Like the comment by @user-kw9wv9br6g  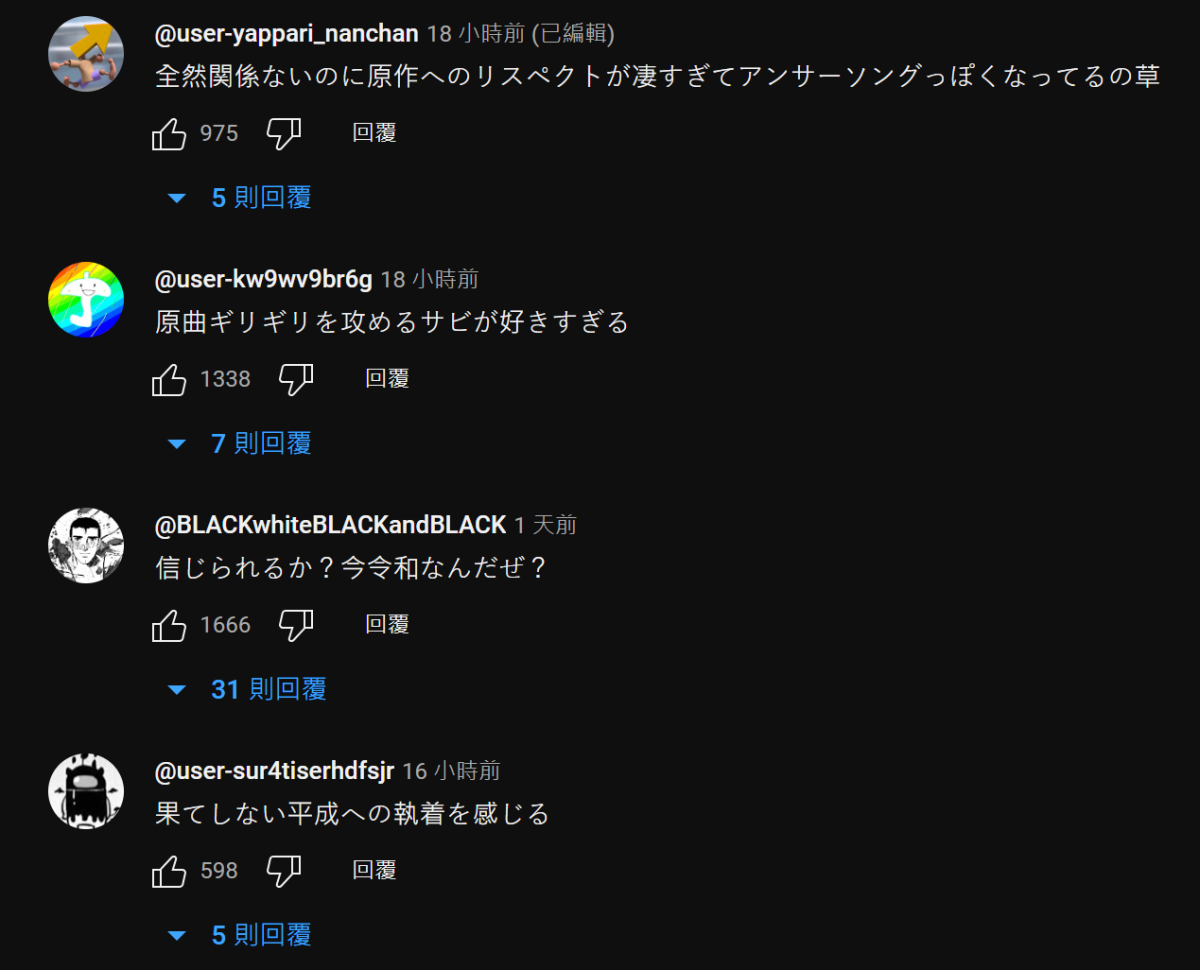pyautogui.click(x=170, y=379)
